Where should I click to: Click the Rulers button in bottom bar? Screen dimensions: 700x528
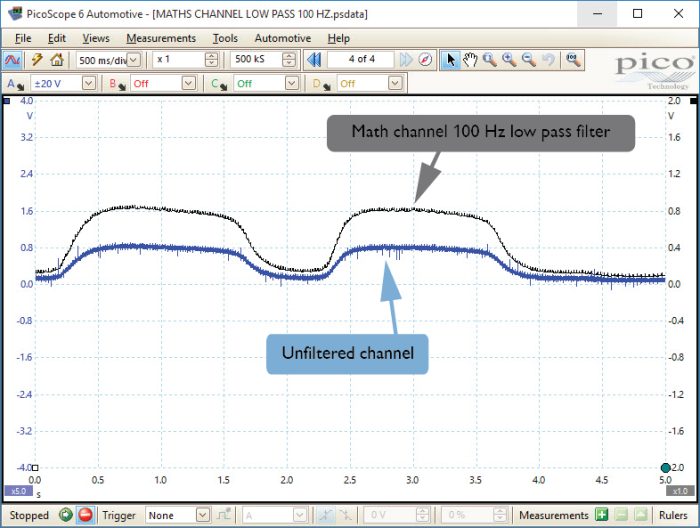tap(673, 515)
